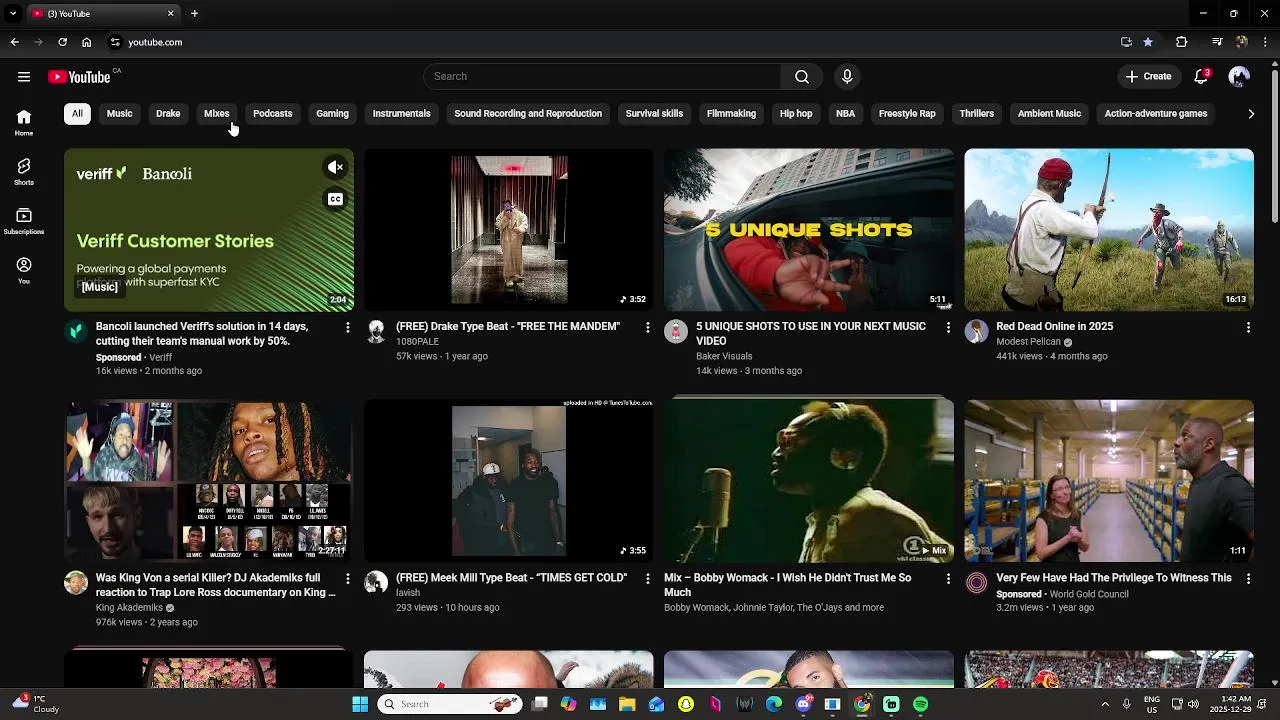Viewport: 1280px width, 720px height.
Task: Select the All filter chip
Action: 77,114
